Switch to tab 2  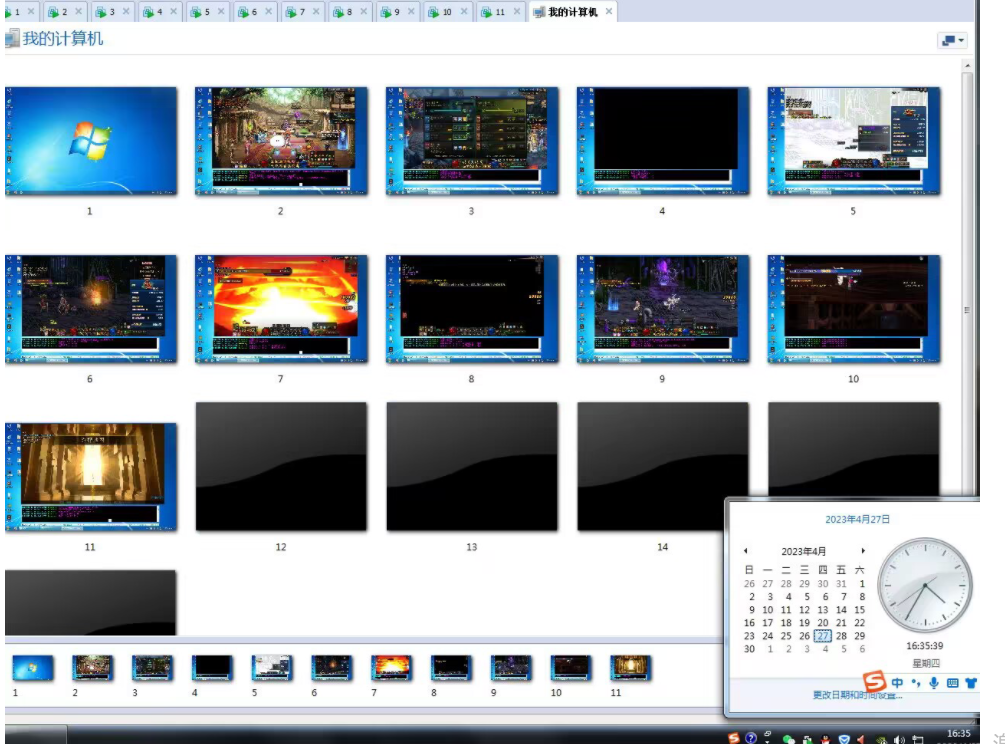[64, 12]
